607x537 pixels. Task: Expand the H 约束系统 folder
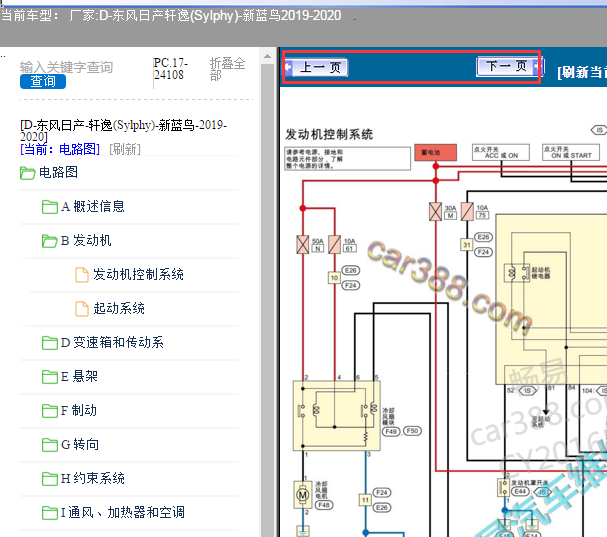click(x=93, y=479)
